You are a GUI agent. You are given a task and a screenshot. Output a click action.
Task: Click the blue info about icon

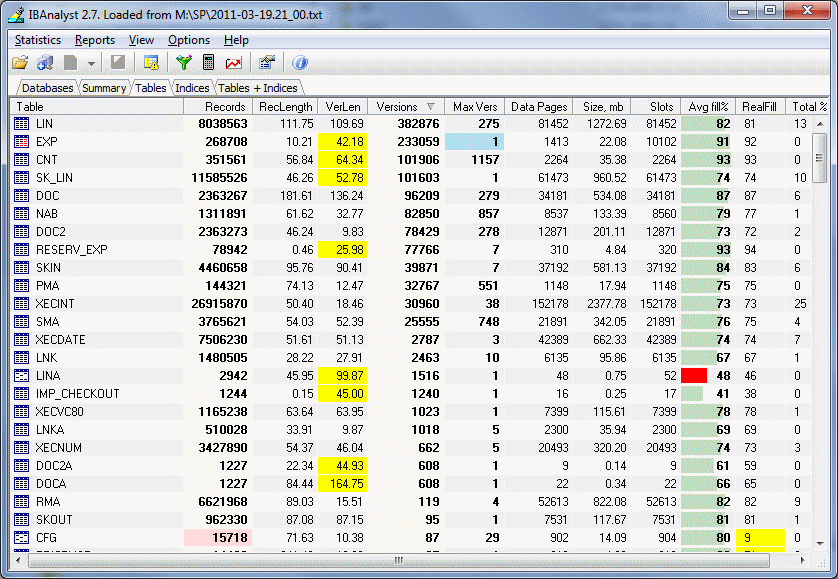tap(300, 63)
